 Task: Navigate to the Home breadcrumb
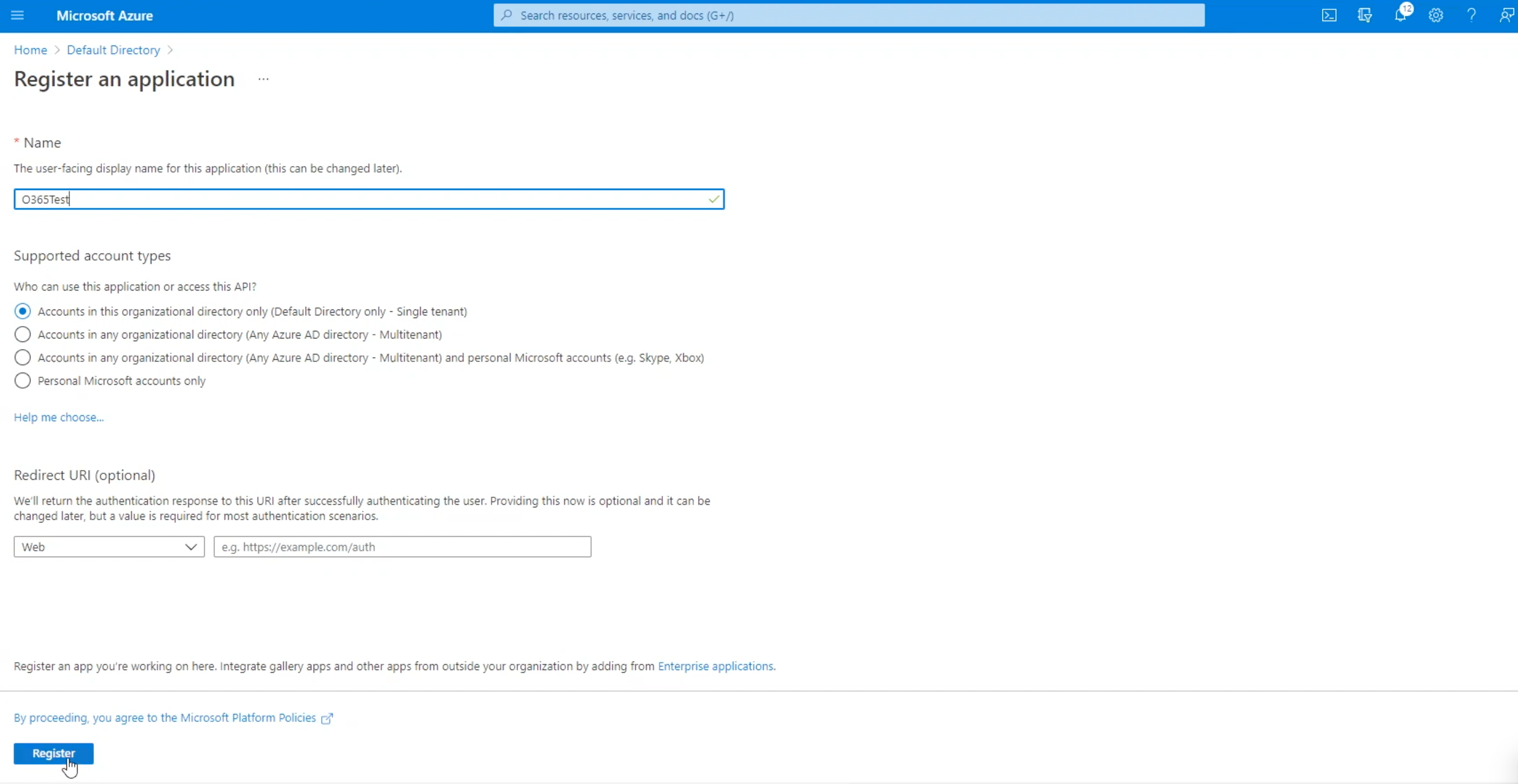tap(30, 49)
